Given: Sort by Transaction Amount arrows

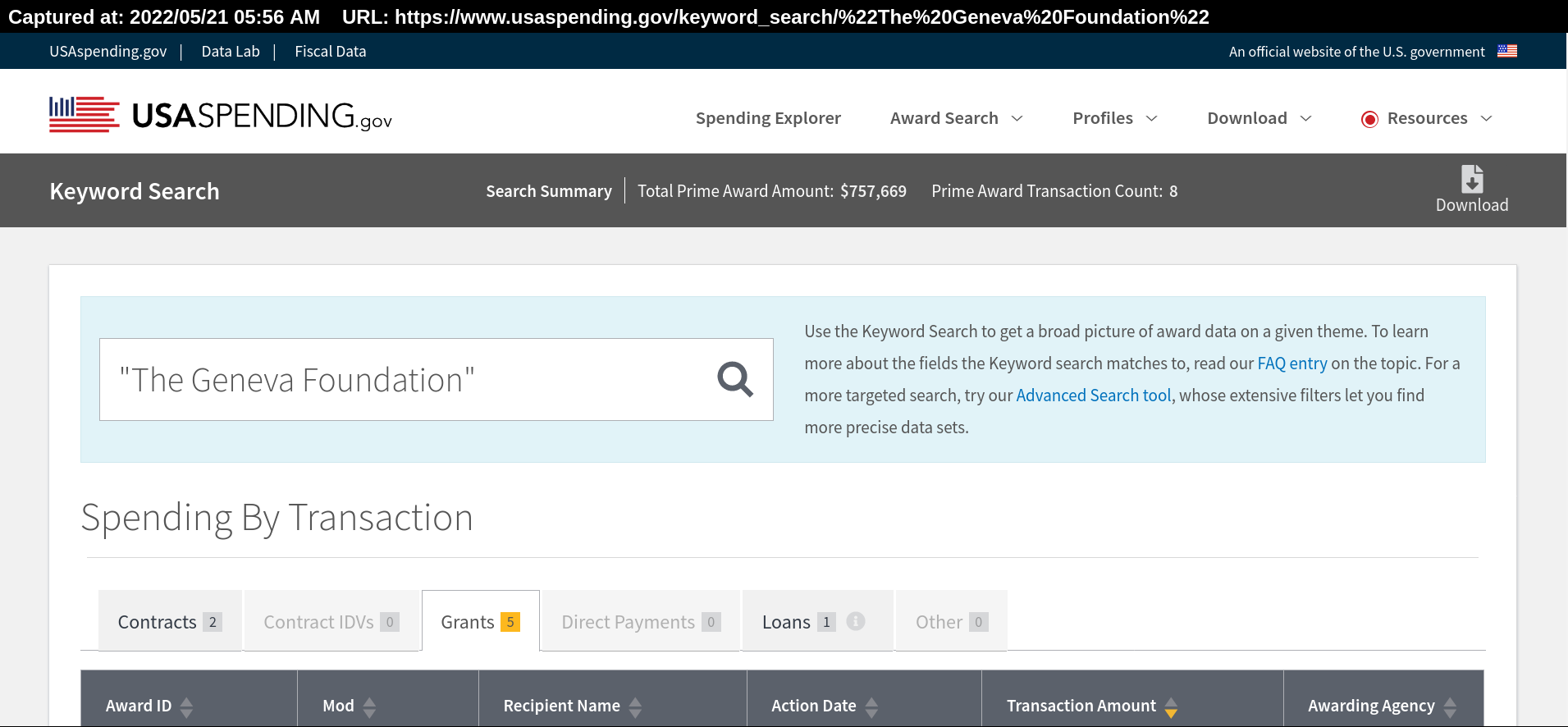Looking at the screenshot, I should click(1171, 706).
